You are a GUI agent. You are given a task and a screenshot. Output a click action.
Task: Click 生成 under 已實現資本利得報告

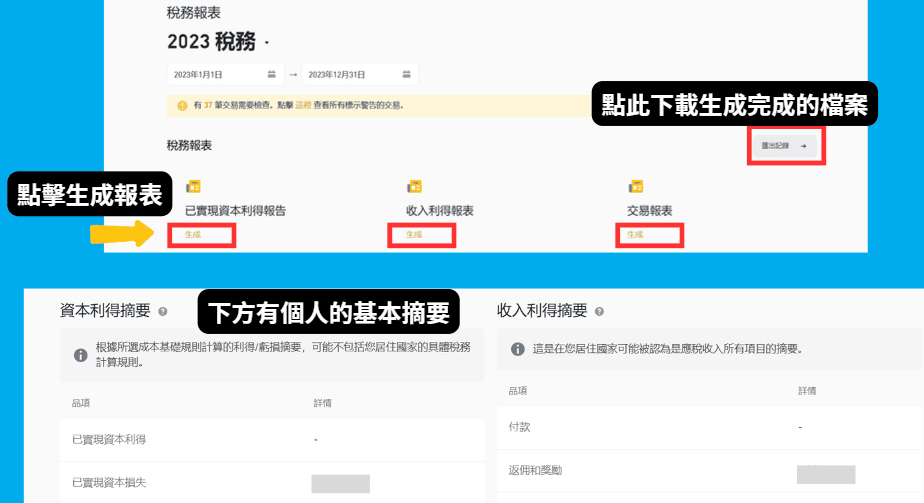pos(192,235)
